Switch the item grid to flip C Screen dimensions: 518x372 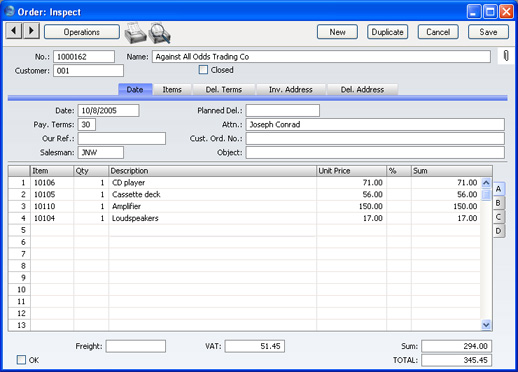pyautogui.click(x=498, y=217)
